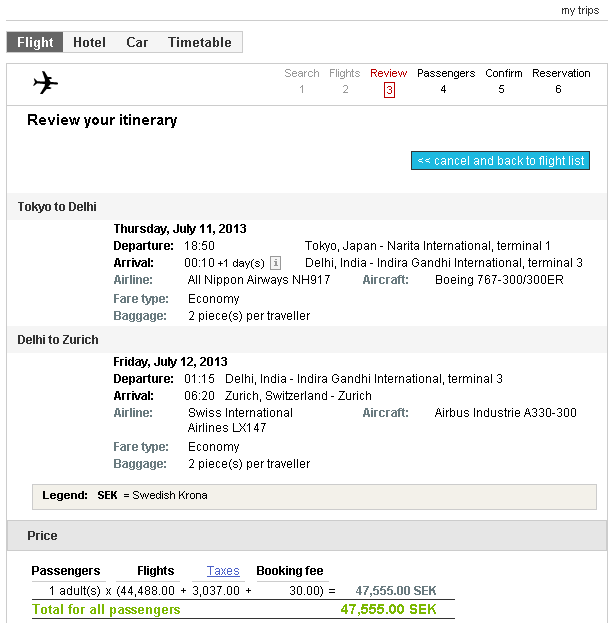Click the green total 47,555.00 SEK
611x623 pixels.
point(389,609)
